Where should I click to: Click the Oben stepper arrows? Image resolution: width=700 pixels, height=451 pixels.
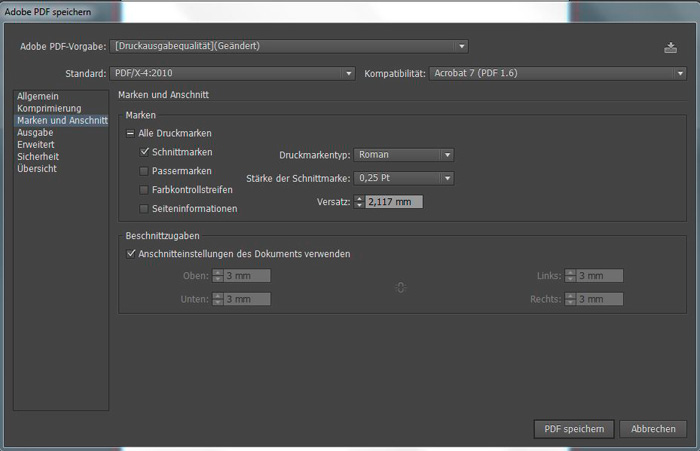coord(218,276)
